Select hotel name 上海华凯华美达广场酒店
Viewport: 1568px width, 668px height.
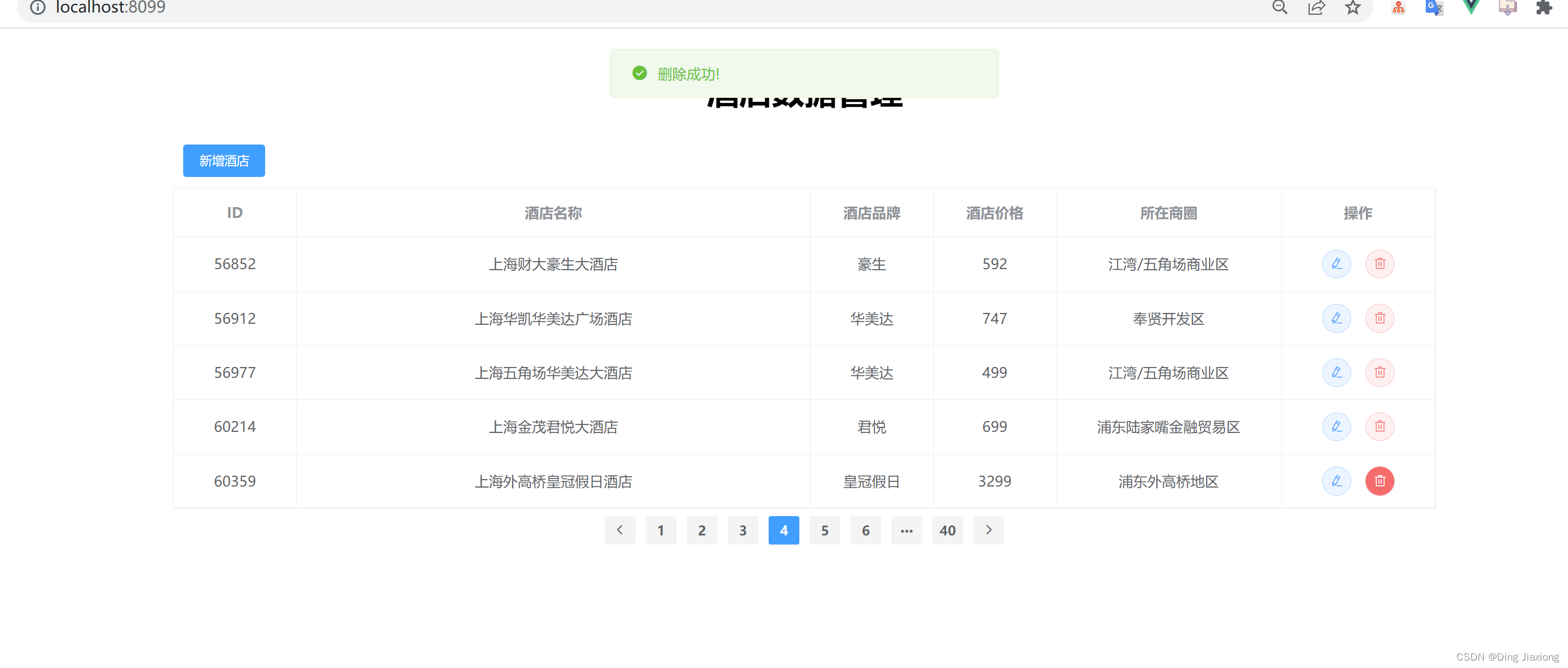pos(554,319)
